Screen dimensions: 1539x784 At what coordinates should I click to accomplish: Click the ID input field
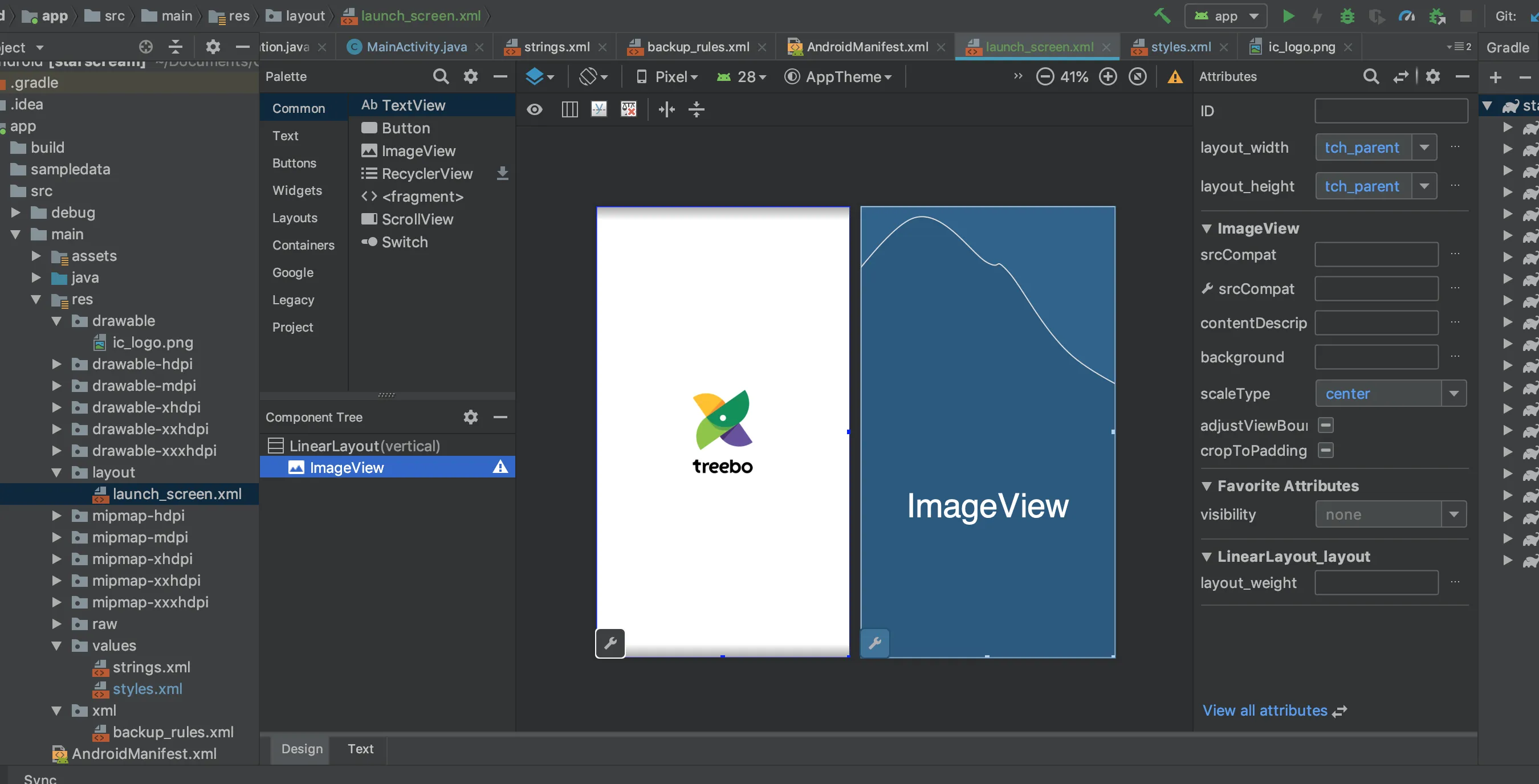point(1390,111)
